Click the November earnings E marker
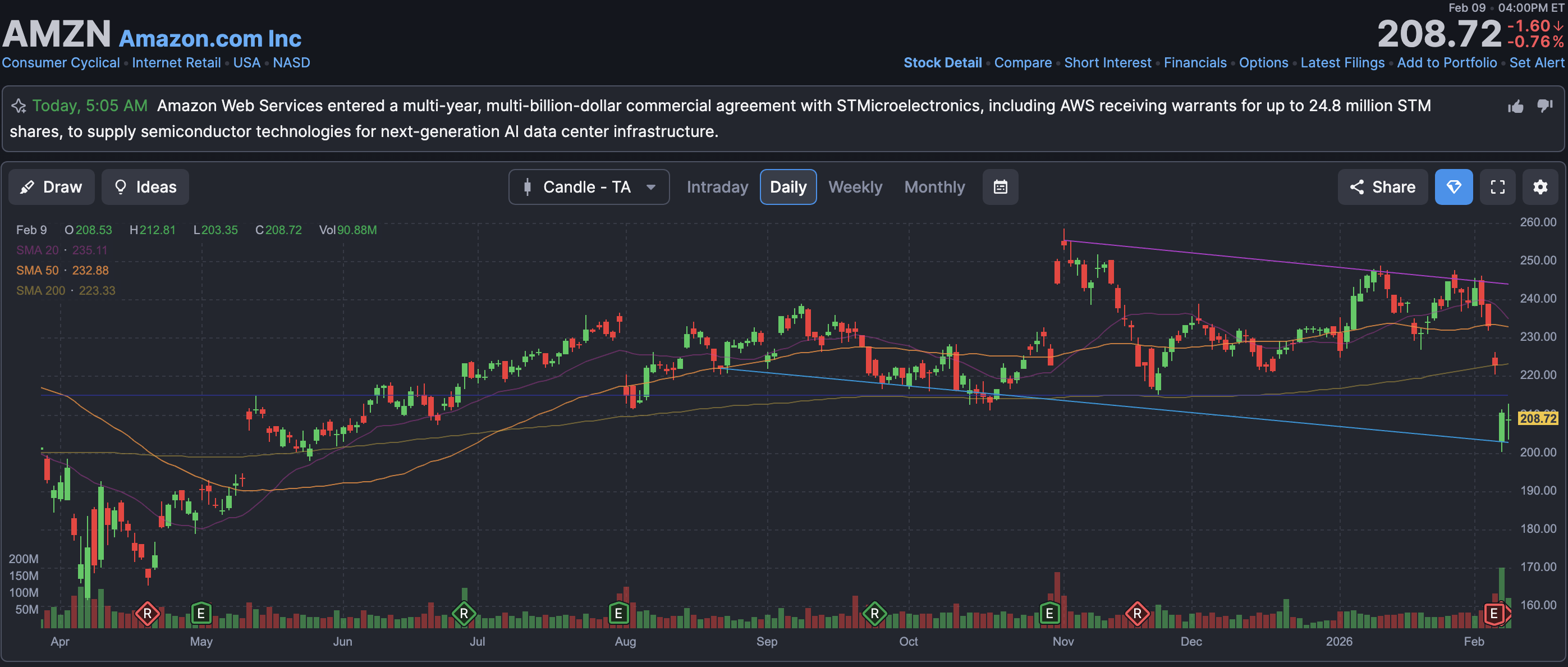Image resolution: width=1568 pixels, height=667 pixels. point(1049,614)
